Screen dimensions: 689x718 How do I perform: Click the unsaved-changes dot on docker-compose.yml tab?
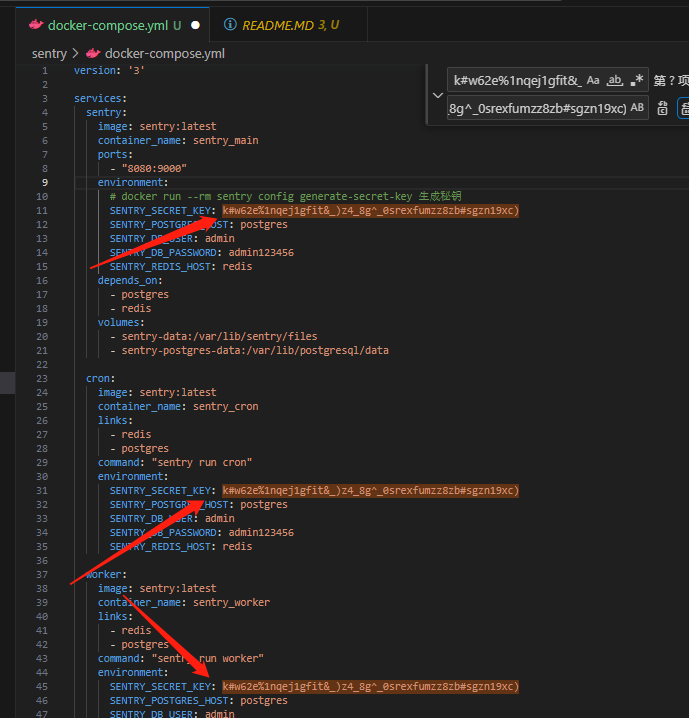[x=195, y=25]
